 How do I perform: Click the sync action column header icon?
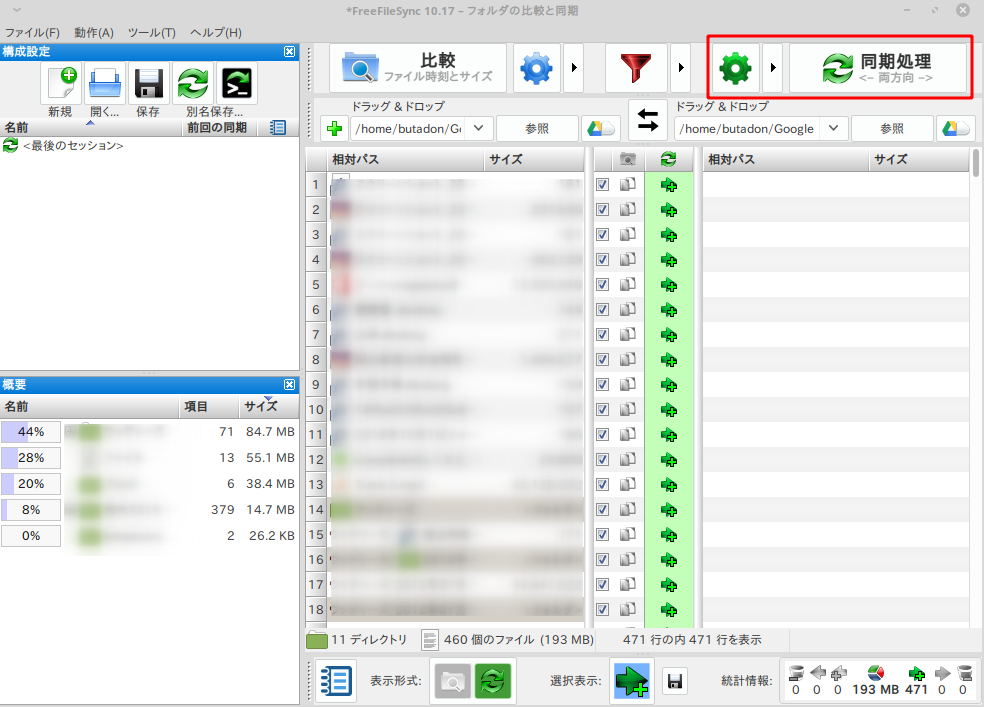coord(668,159)
